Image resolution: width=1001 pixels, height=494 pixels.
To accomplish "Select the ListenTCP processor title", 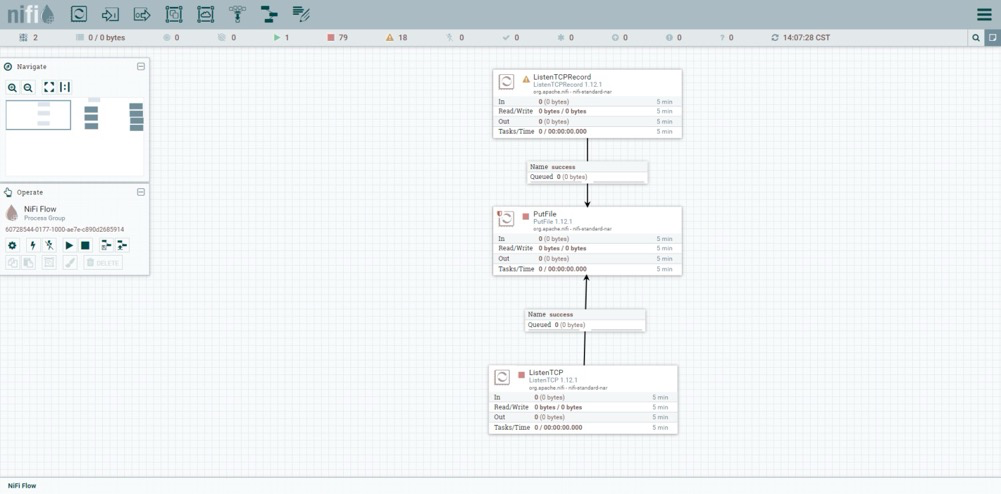I will point(546,372).
